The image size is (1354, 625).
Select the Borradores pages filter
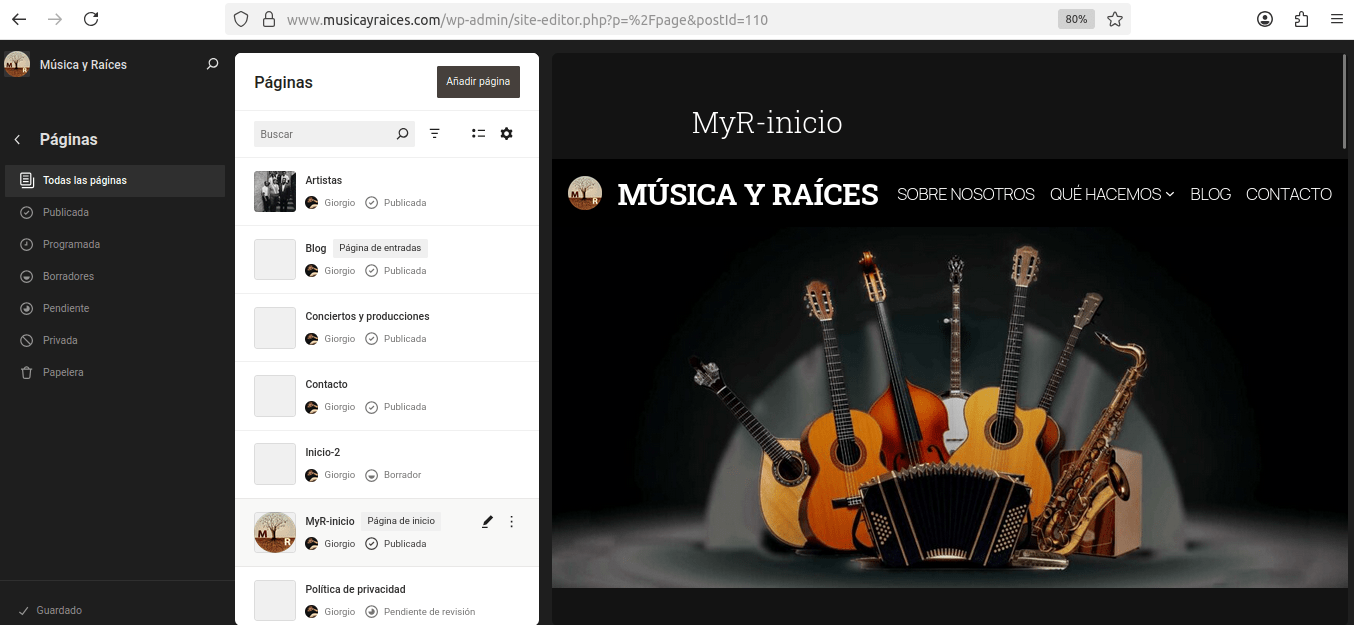pos(68,276)
